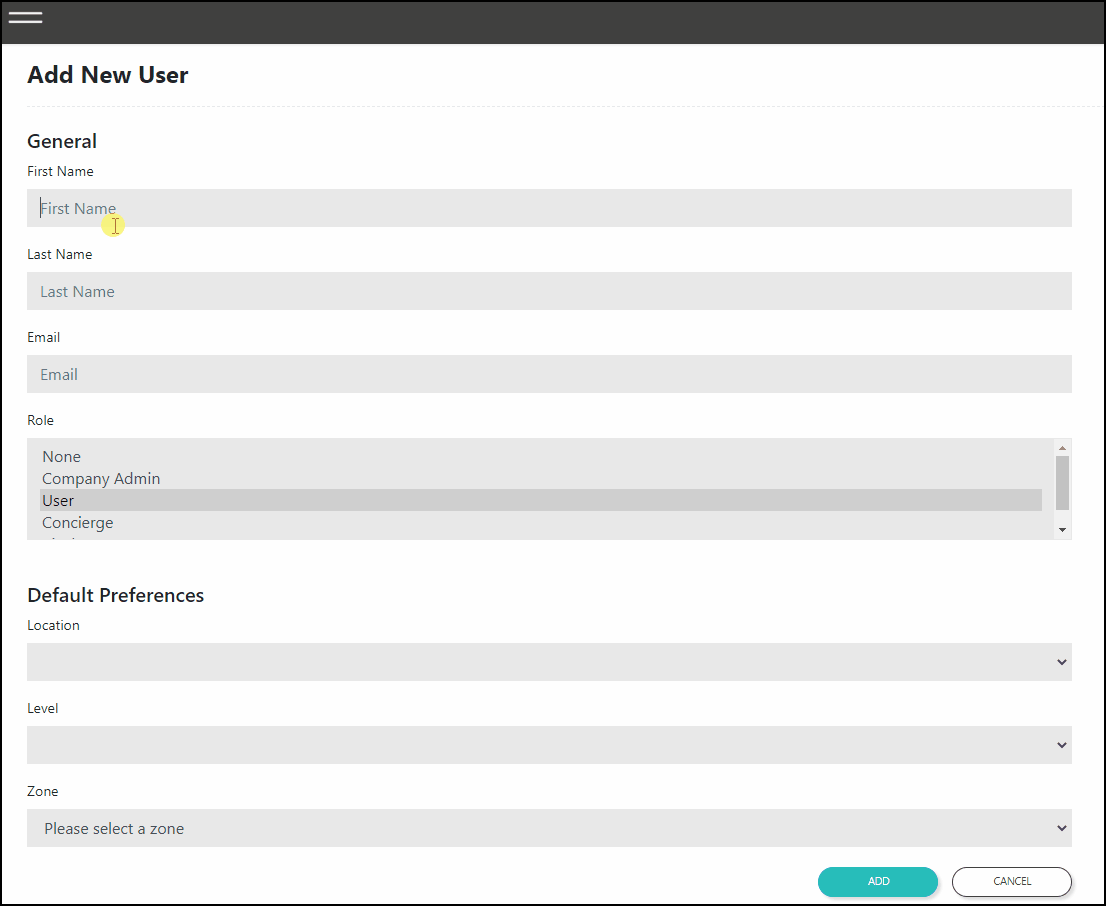Pick the Concierge role option
This screenshot has height=906, width=1106.
coord(540,522)
